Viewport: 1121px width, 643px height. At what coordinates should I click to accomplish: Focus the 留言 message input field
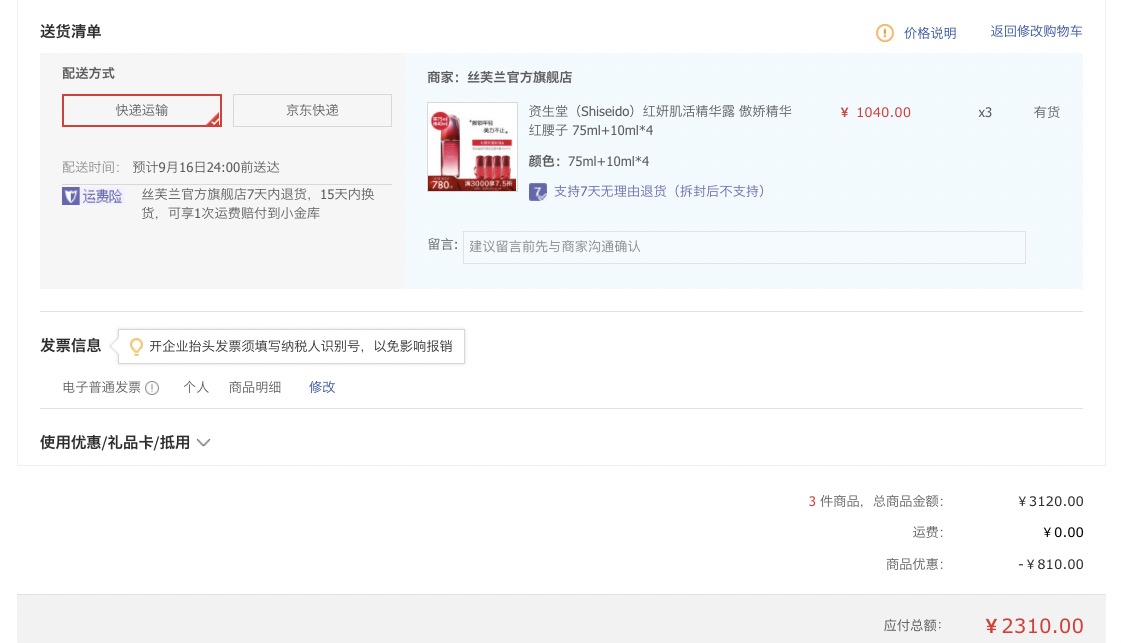tap(744, 247)
